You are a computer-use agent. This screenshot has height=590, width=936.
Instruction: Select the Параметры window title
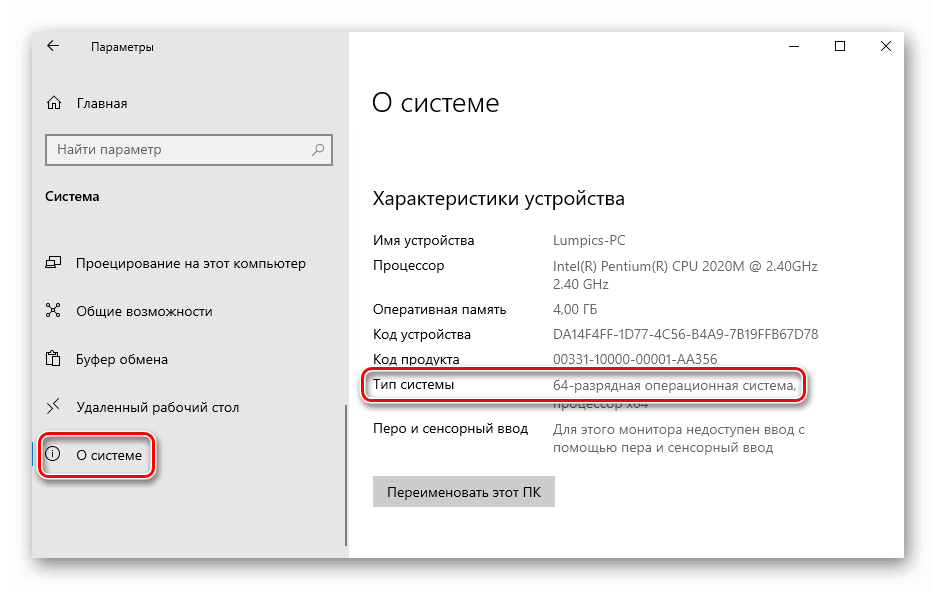click(122, 47)
